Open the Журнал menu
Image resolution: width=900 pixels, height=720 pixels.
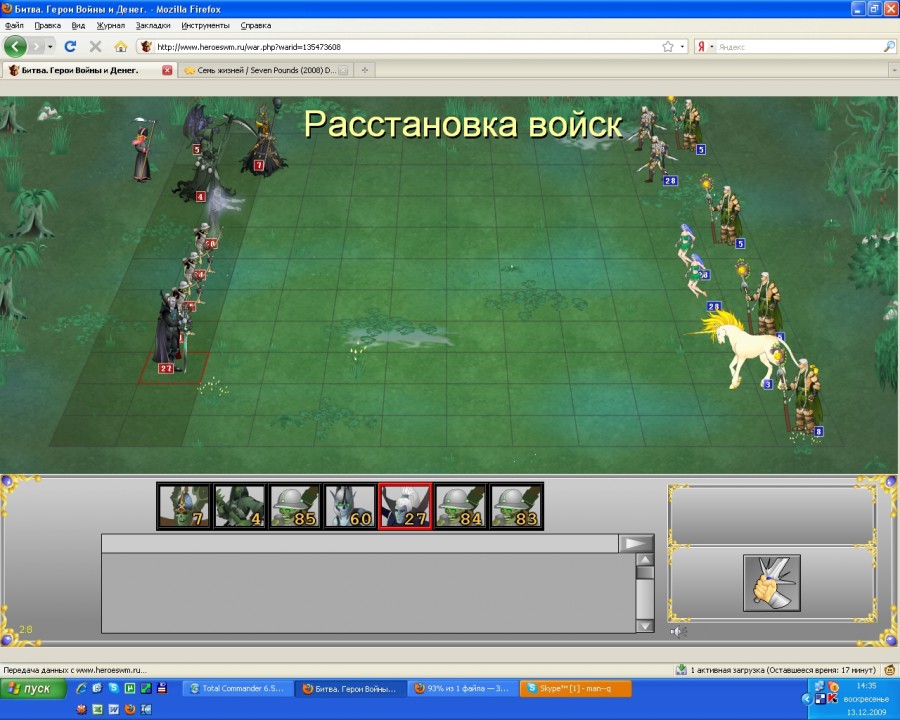111,25
